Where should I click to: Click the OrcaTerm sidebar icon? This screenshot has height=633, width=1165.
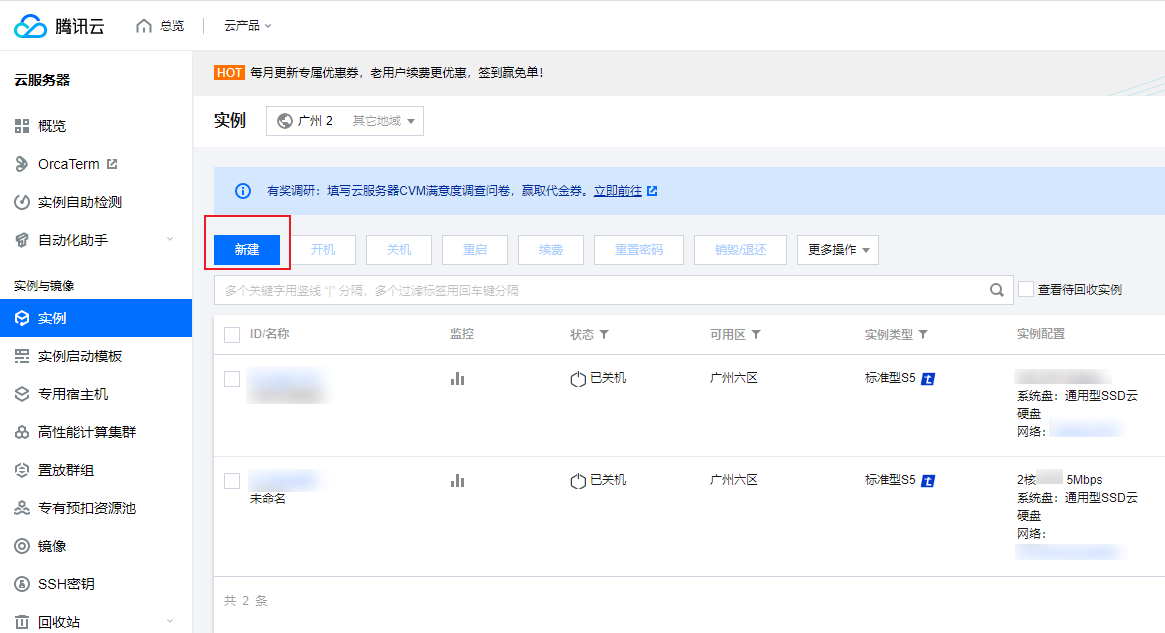[22, 164]
